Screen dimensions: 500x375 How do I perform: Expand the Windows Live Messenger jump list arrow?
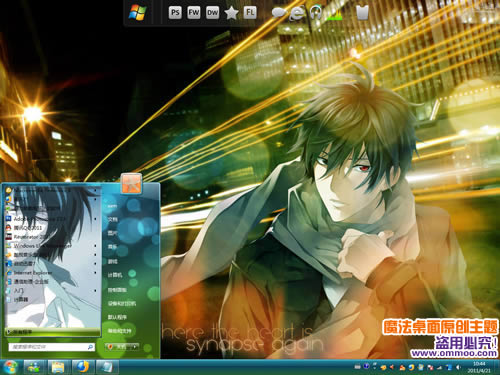pyautogui.click(x=95, y=246)
